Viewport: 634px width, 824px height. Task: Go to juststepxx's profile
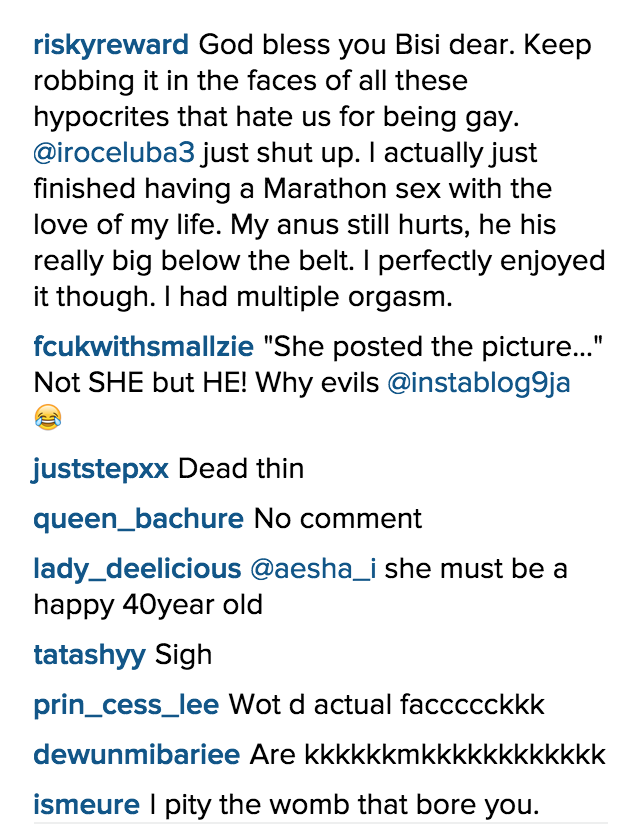tap(101, 469)
